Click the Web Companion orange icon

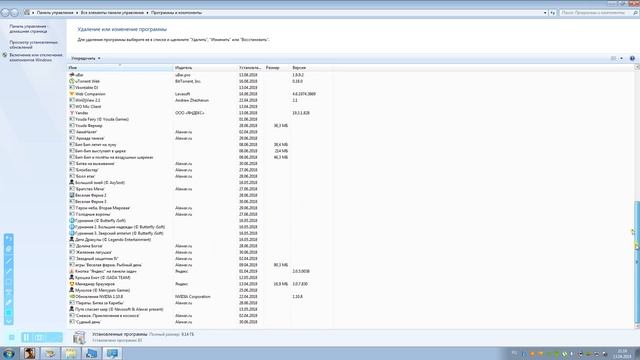[x=72, y=94]
